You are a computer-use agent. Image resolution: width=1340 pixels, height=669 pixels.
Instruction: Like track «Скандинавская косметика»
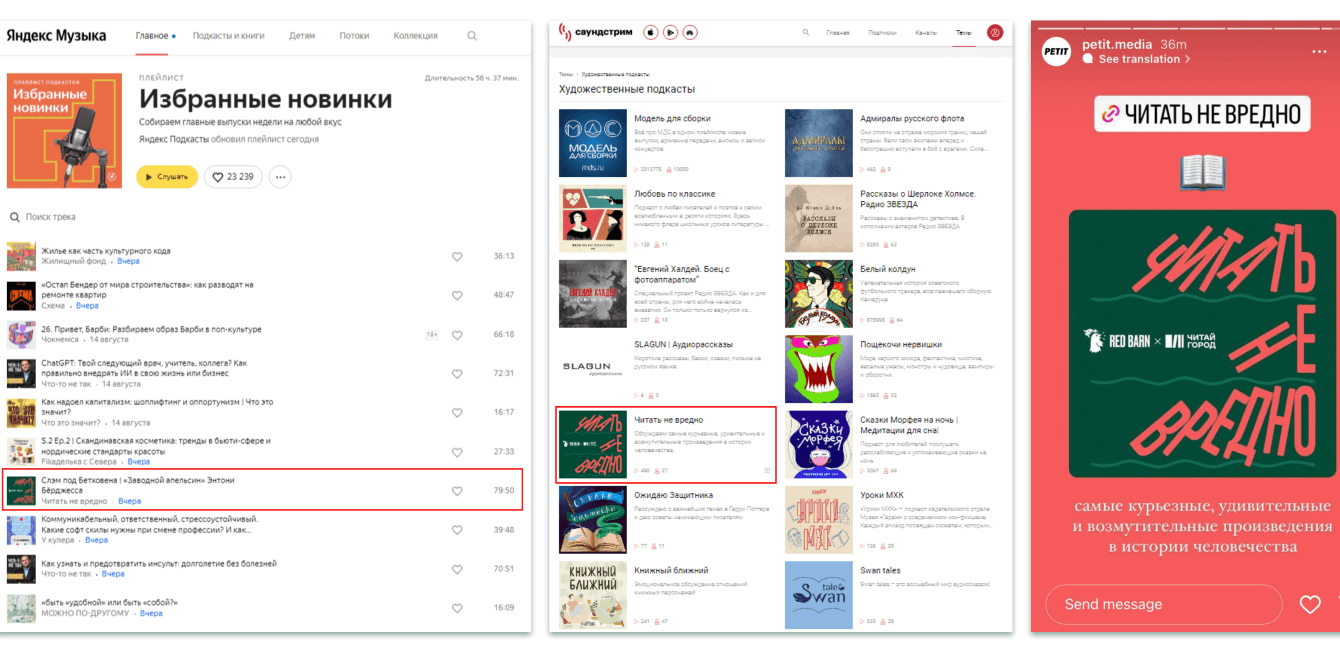[457, 452]
